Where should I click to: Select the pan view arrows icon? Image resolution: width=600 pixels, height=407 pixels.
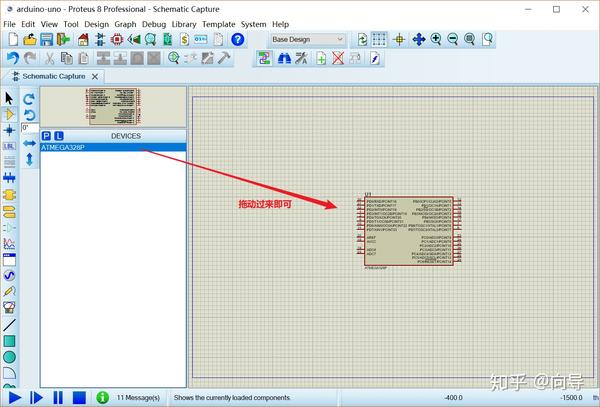419,39
